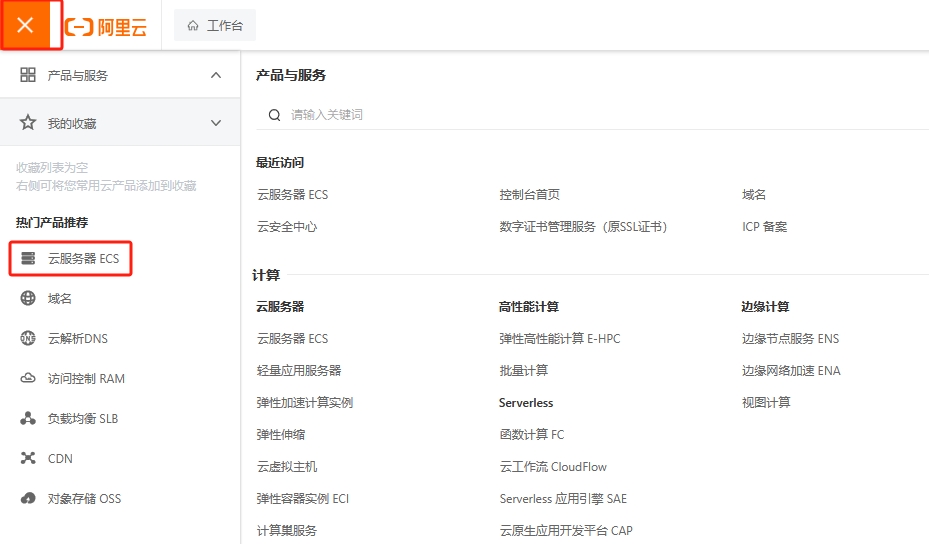929x544 pixels.
Task: Click the DNS icon beside 云解析DNS
Action: click(x=28, y=338)
